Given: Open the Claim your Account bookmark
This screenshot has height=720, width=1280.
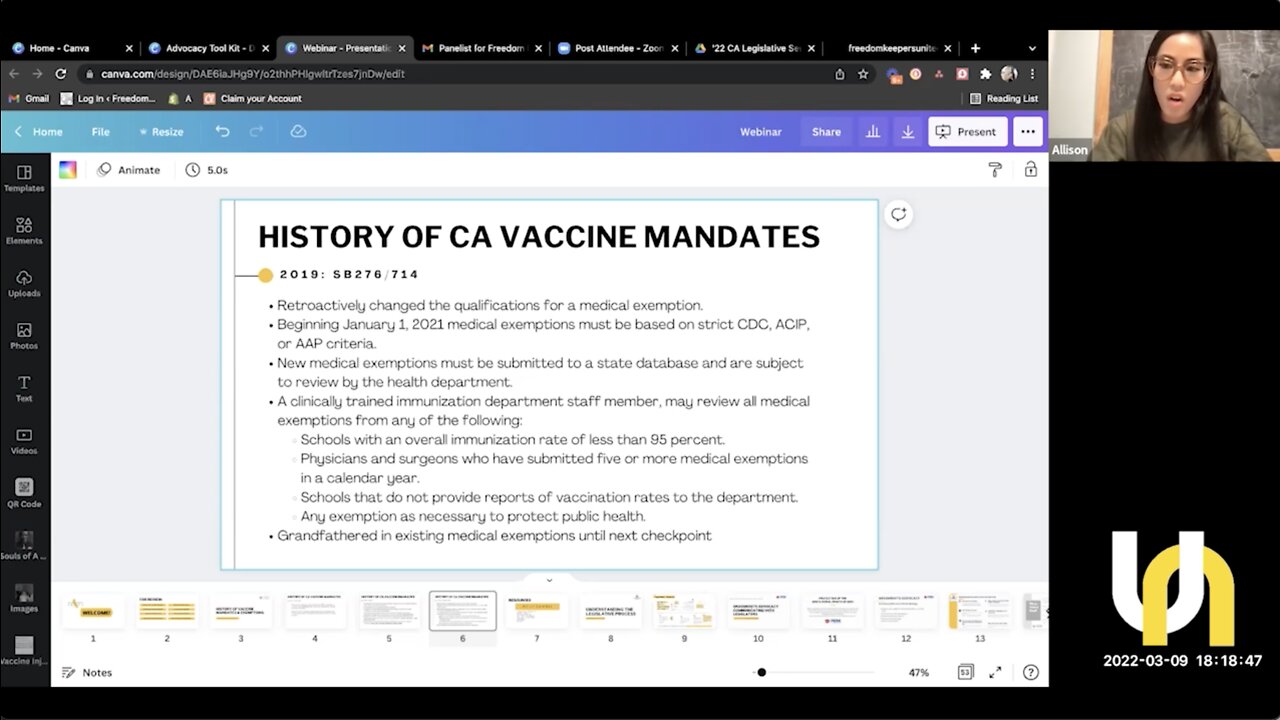Looking at the screenshot, I should coord(252,98).
